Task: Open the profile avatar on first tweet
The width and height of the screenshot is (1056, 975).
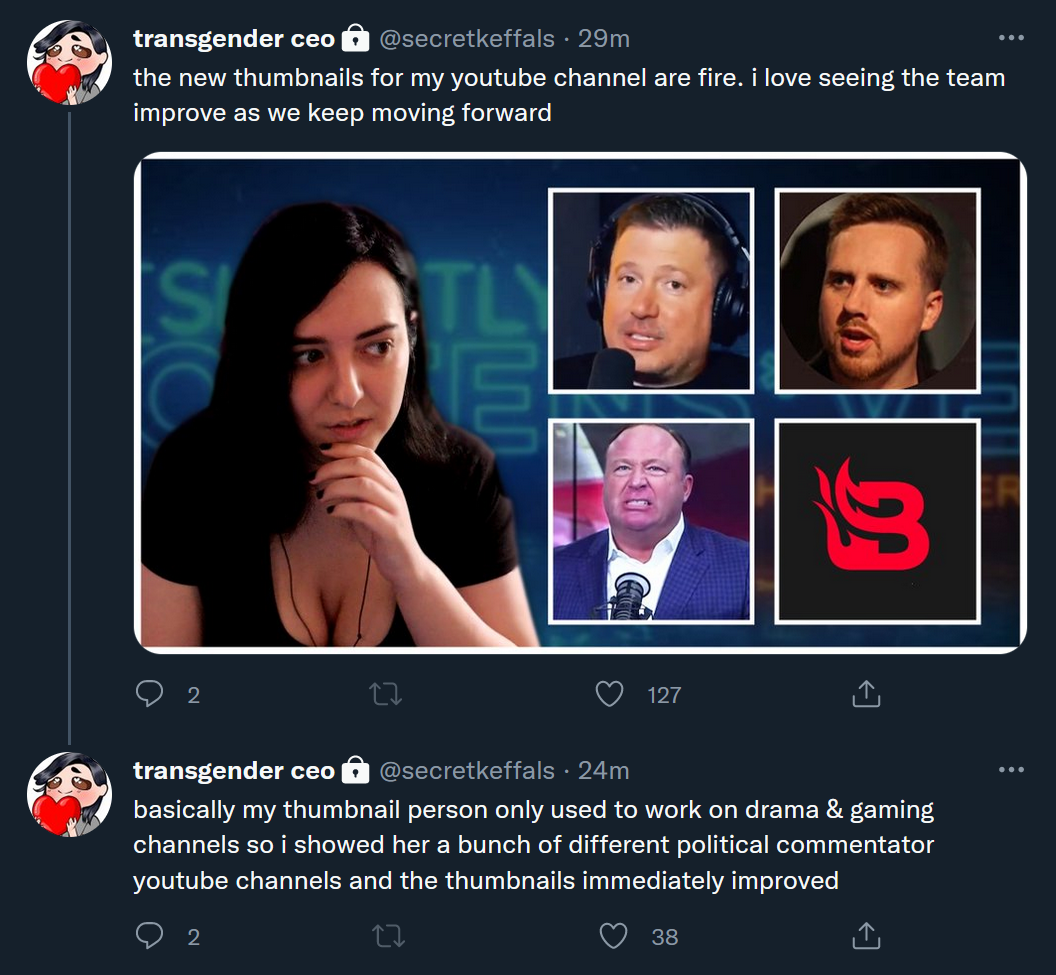Action: pyautogui.click(x=69, y=63)
